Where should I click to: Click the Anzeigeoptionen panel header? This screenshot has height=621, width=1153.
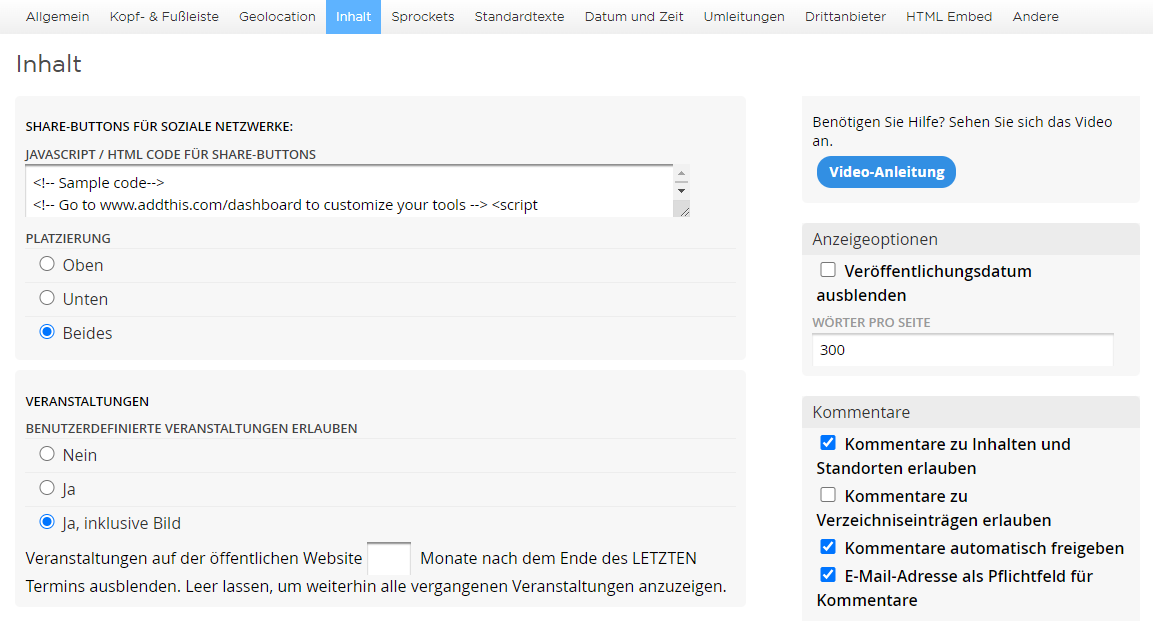(x=971, y=239)
